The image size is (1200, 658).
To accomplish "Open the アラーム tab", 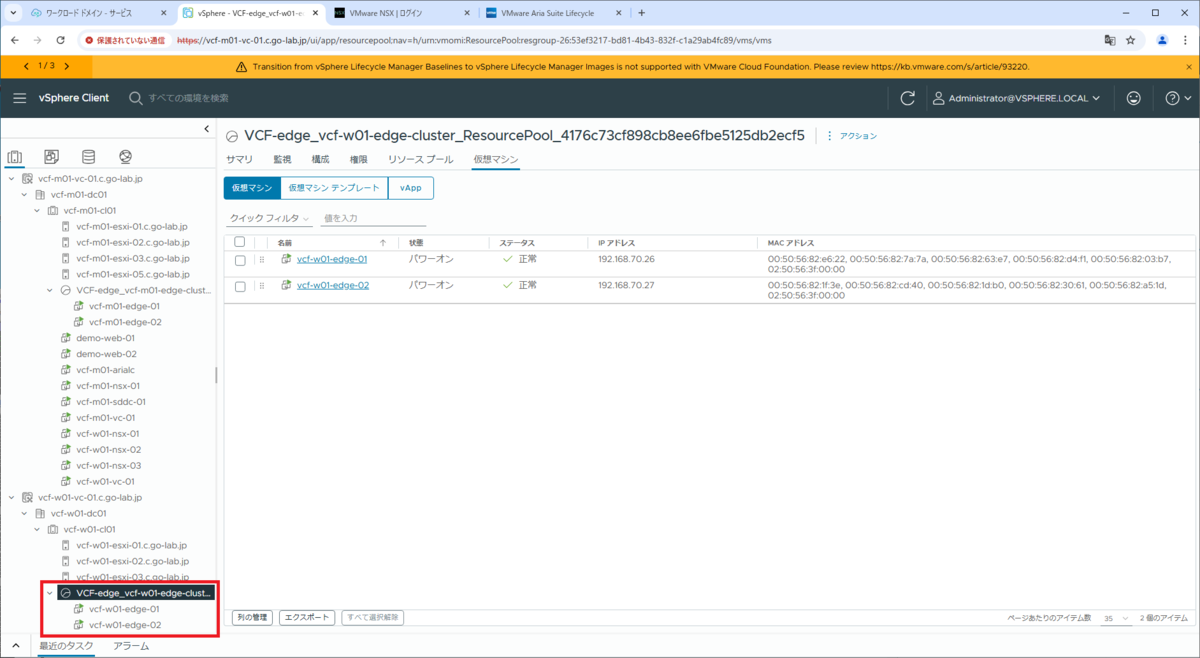I will (x=131, y=646).
